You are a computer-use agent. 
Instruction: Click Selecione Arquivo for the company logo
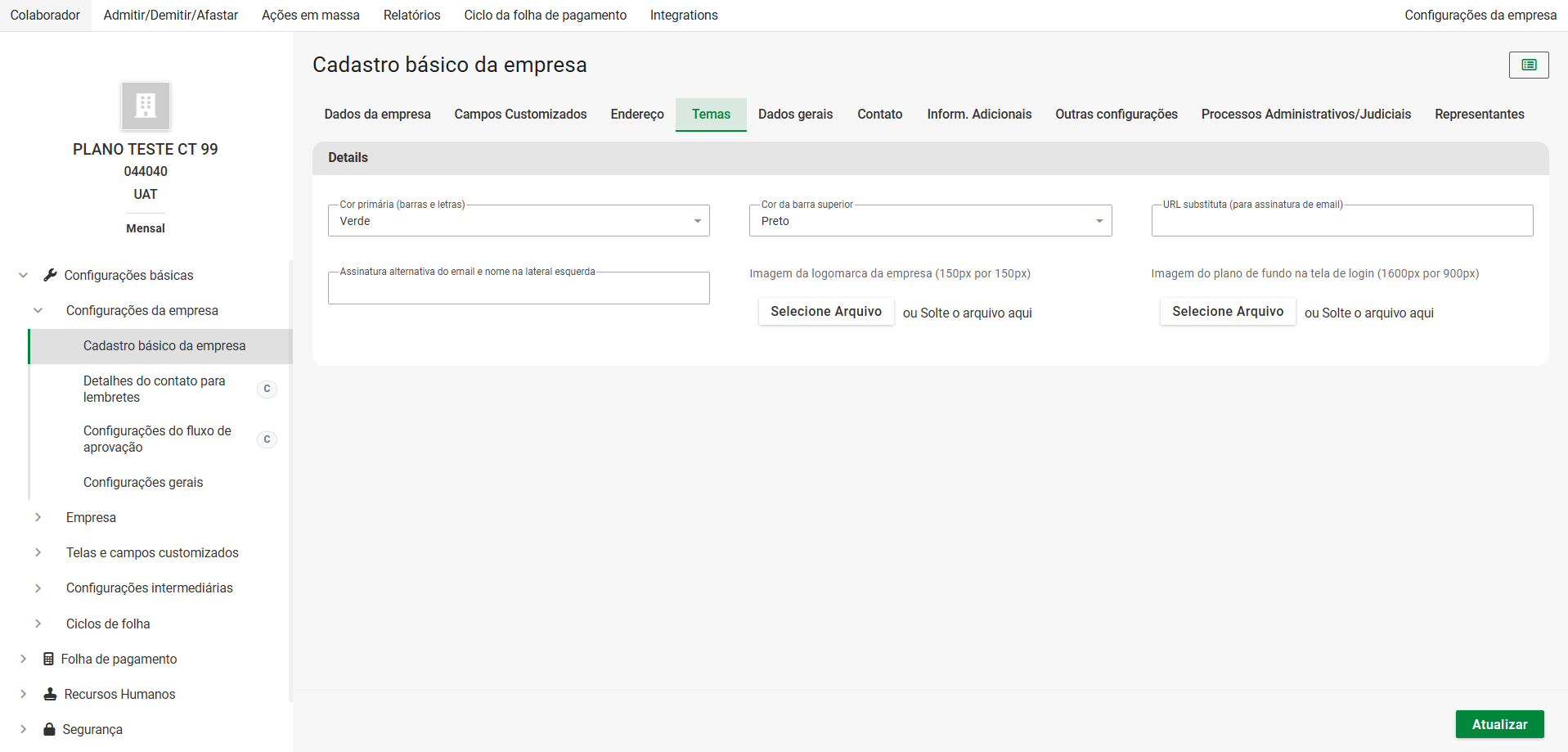tap(825, 312)
